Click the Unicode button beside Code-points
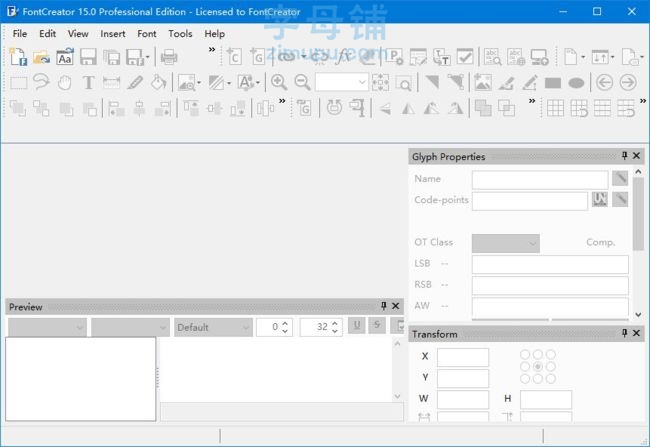 (x=599, y=199)
